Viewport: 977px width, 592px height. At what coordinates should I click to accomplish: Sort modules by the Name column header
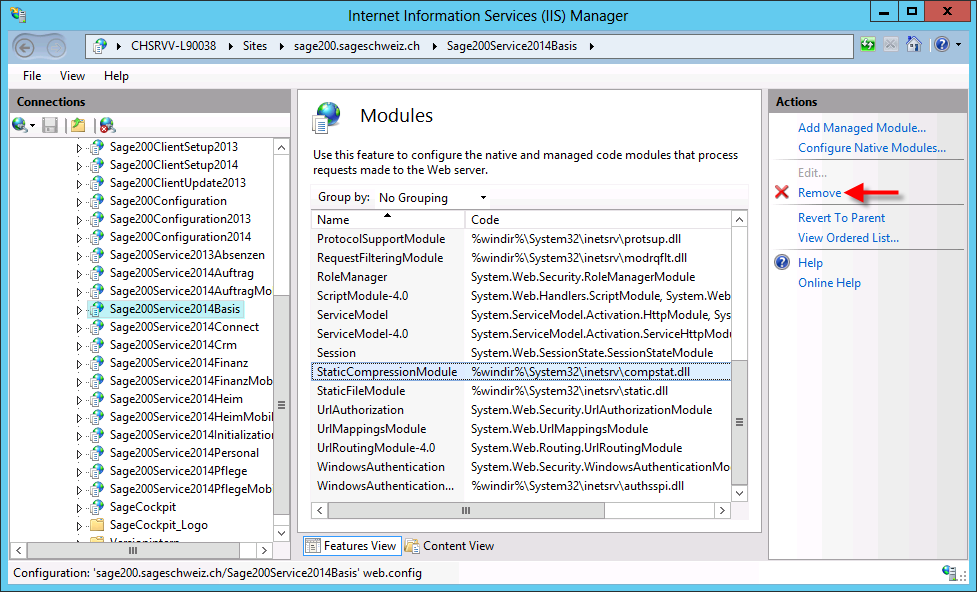tap(387, 219)
